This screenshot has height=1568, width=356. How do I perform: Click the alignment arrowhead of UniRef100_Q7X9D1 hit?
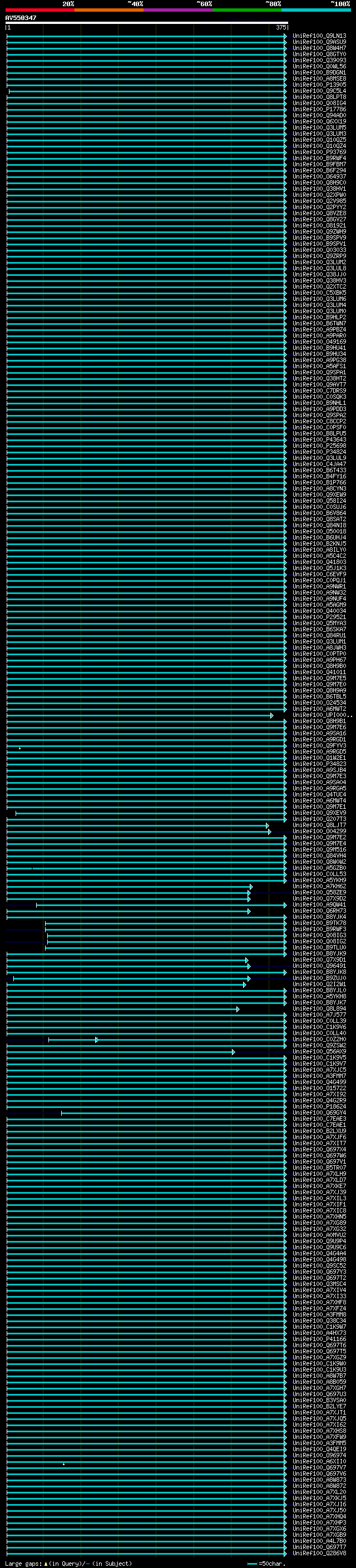pyautogui.click(x=247, y=960)
